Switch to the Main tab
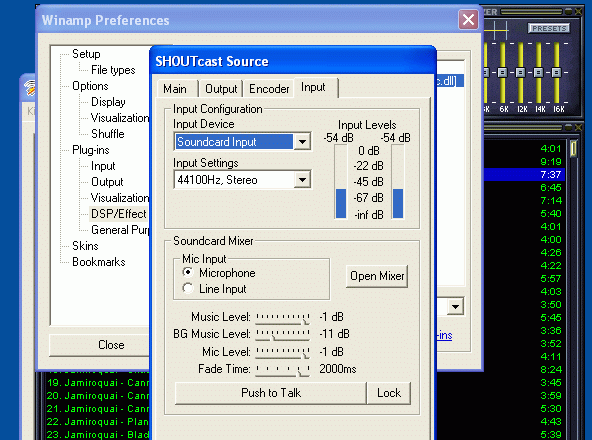The height and width of the screenshot is (440, 592). (175, 89)
